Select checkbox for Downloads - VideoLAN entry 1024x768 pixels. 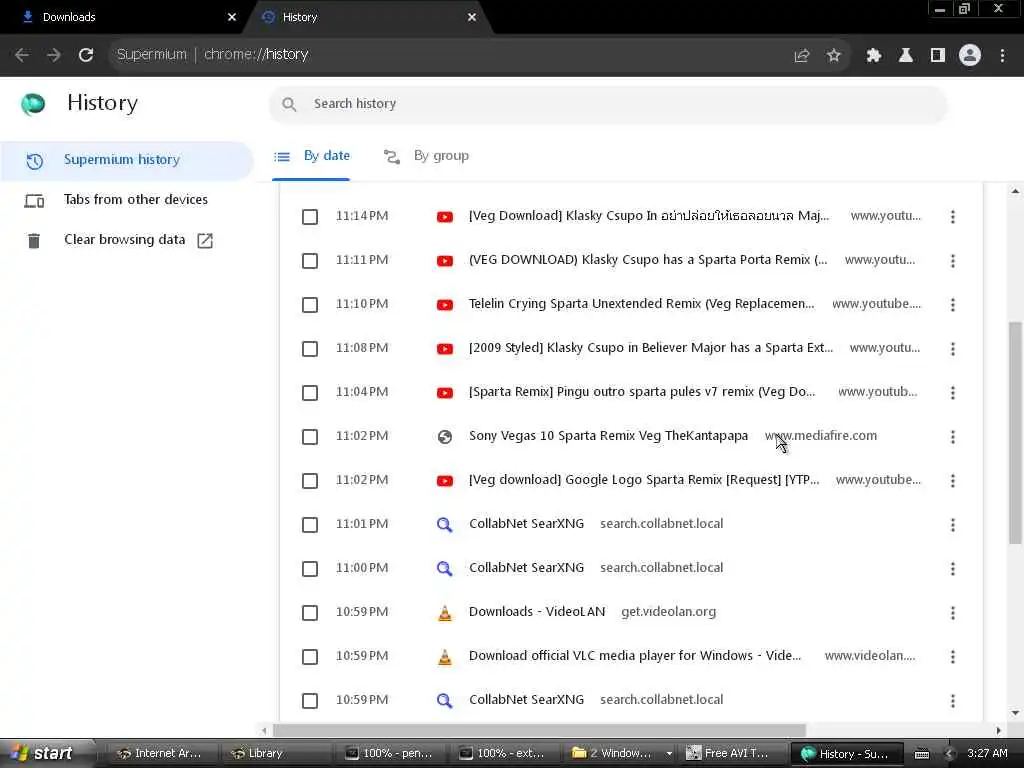(310, 613)
